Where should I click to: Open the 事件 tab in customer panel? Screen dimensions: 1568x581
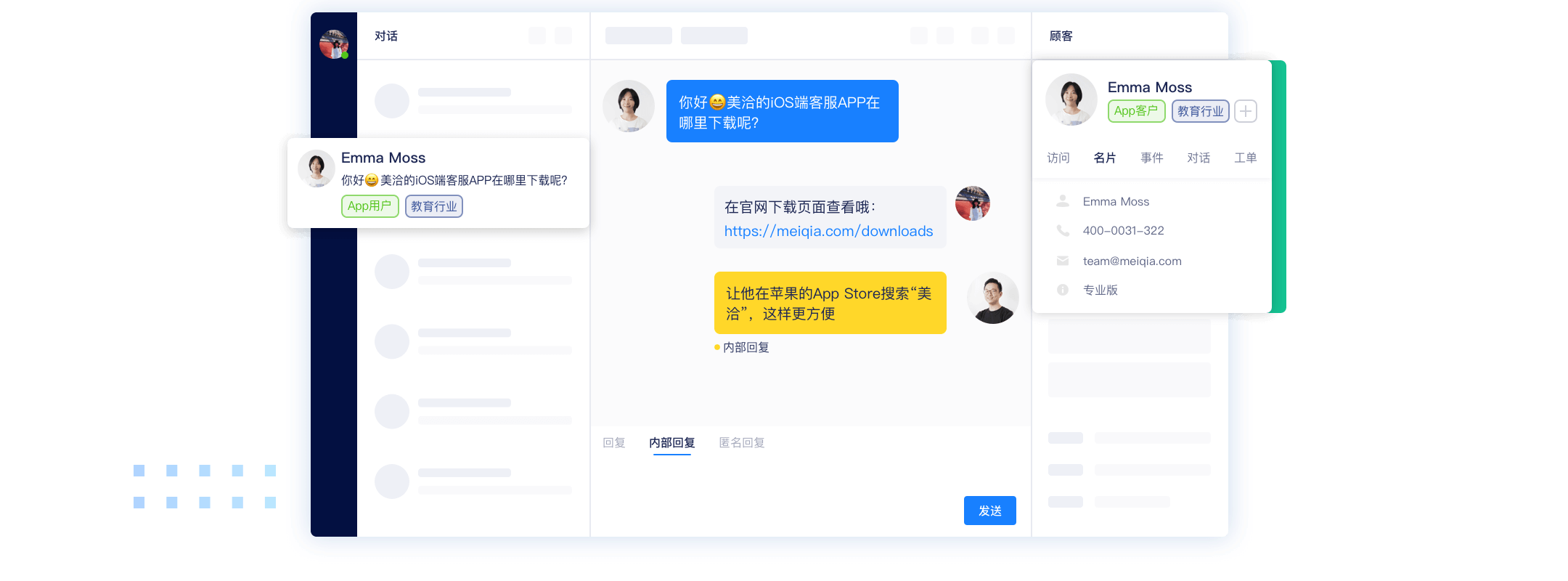point(1151,158)
